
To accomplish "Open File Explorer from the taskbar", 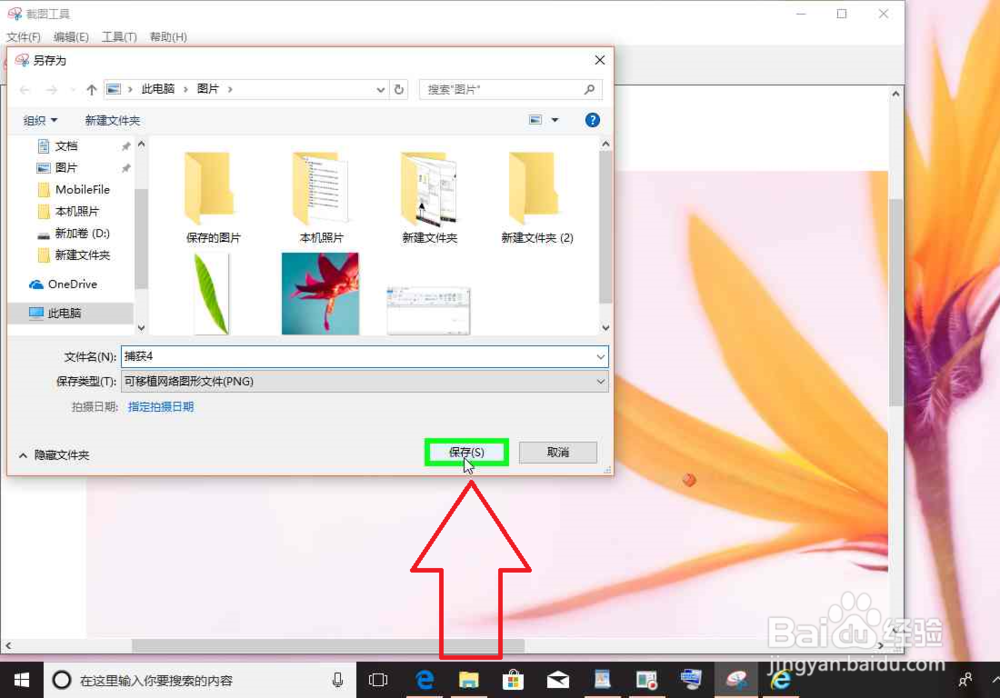I will [x=470, y=679].
